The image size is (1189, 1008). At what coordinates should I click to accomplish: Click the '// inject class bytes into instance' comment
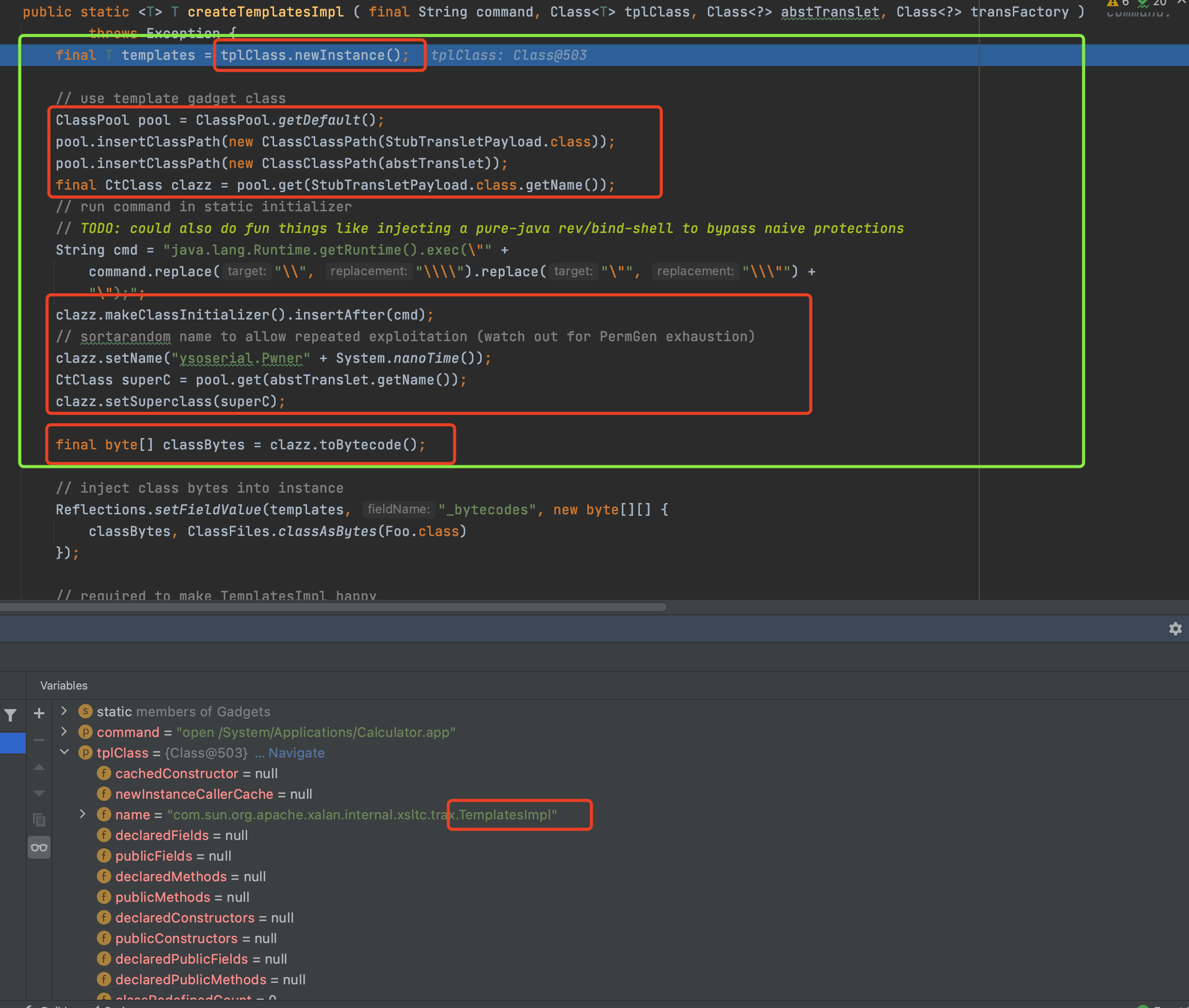(x=199, y=488)
